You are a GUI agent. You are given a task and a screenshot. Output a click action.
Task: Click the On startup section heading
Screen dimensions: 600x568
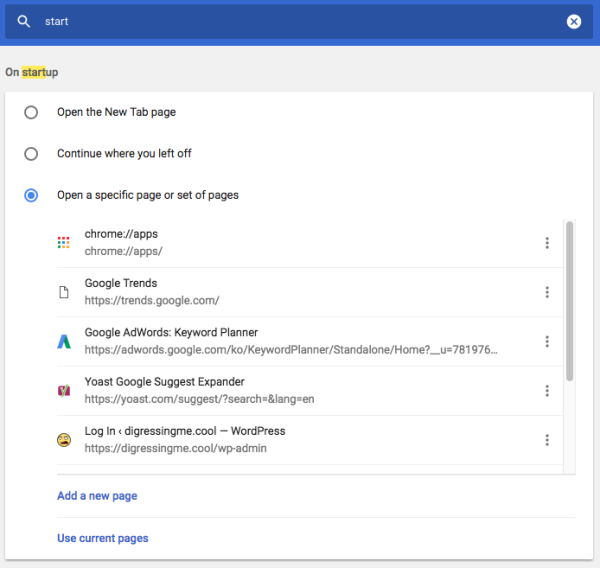pos(32,72)
